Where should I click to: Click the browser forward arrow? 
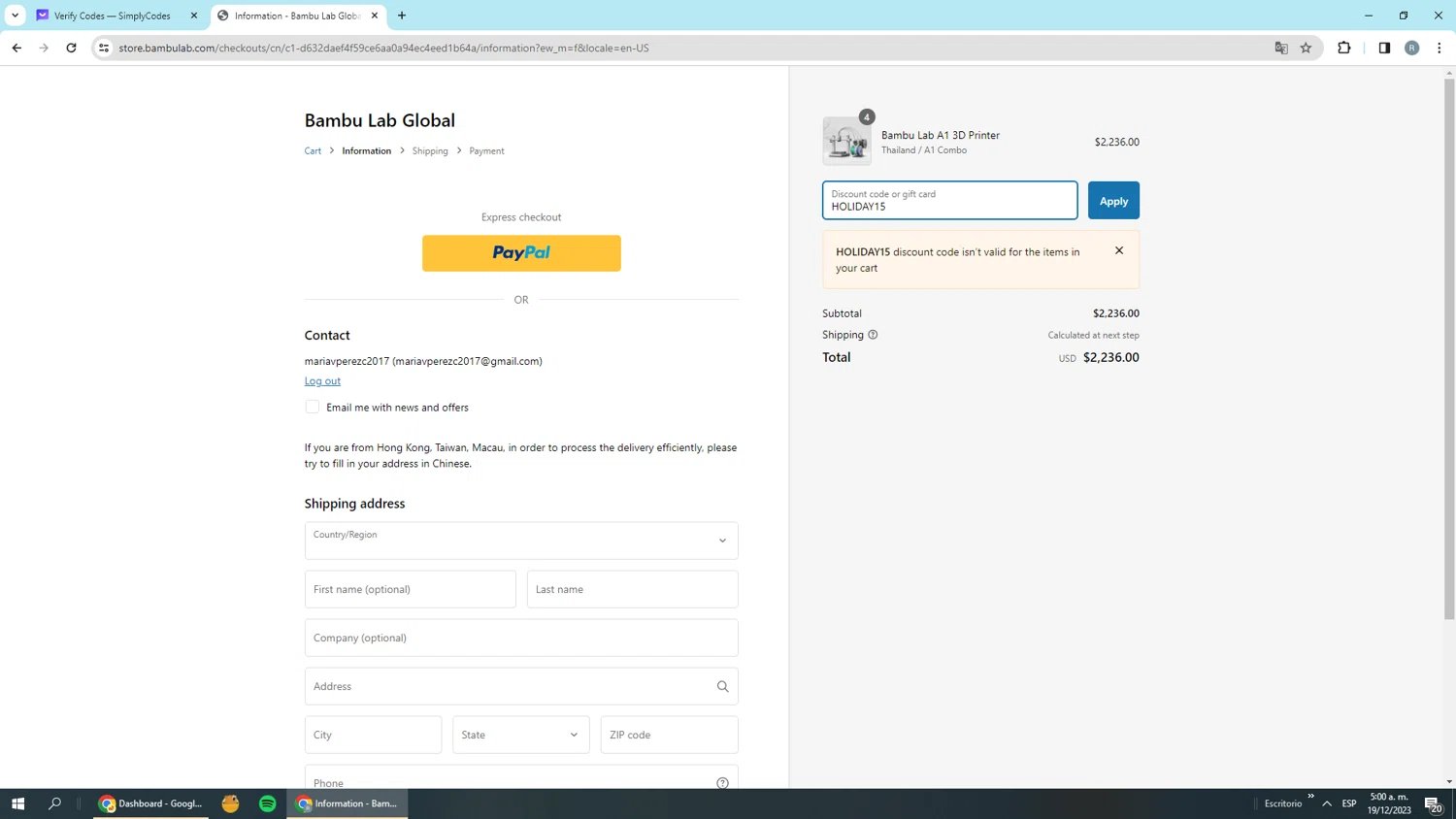click(x=44, y=48)
